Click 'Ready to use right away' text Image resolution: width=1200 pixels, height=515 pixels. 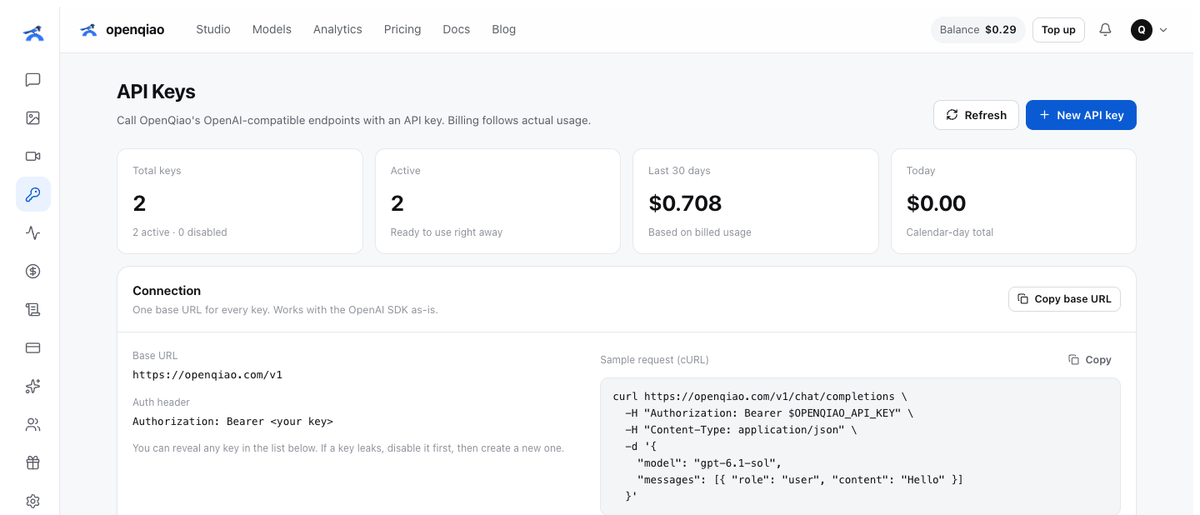[446, 232]
